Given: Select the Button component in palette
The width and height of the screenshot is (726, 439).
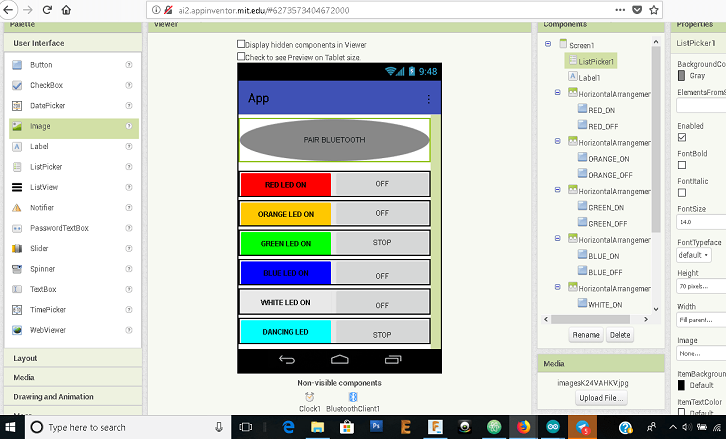Looking at the screenshot, I should point(41,65).
